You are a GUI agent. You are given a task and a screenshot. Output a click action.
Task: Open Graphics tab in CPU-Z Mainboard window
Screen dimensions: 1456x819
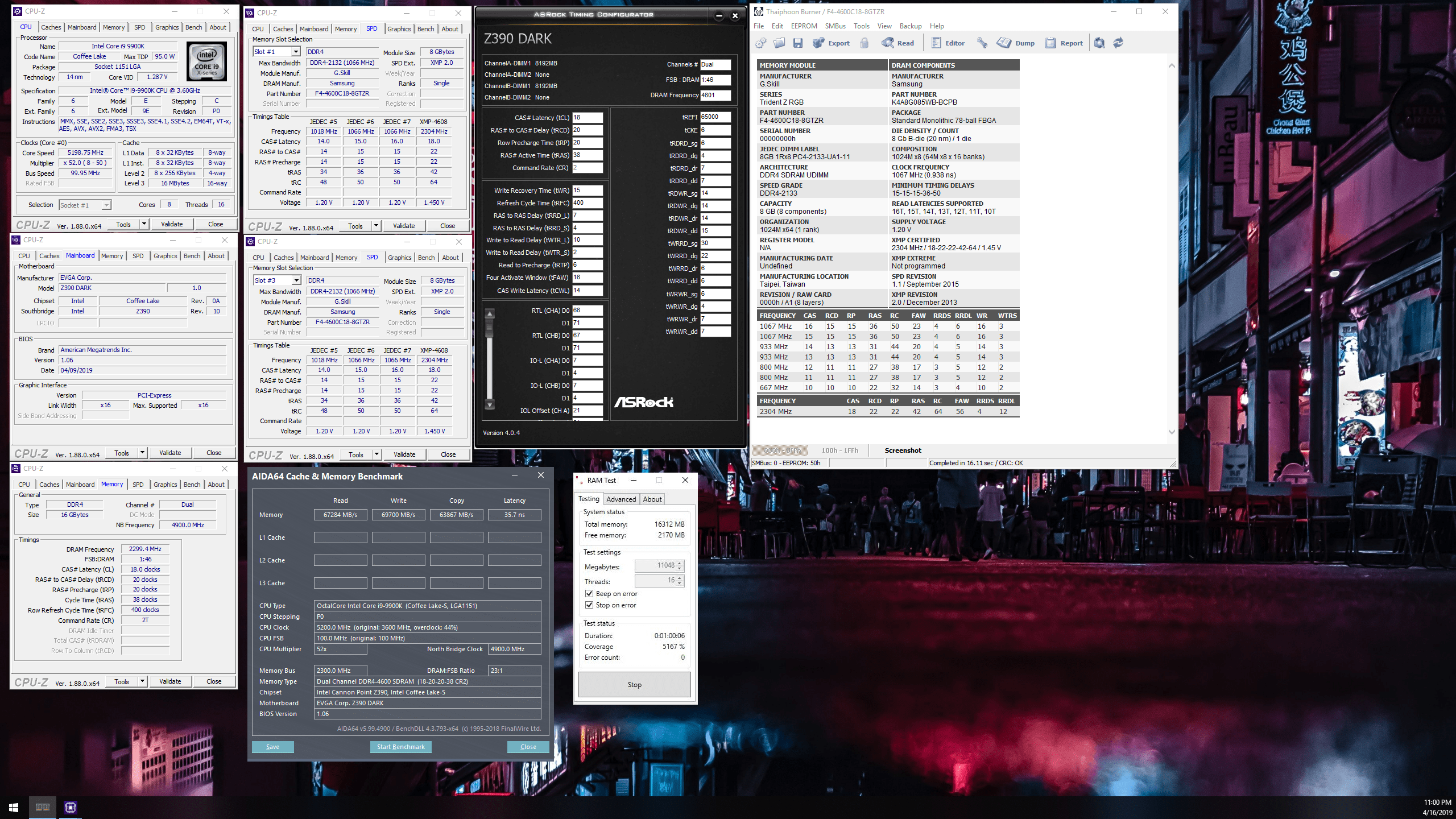(x=166, y=256)
